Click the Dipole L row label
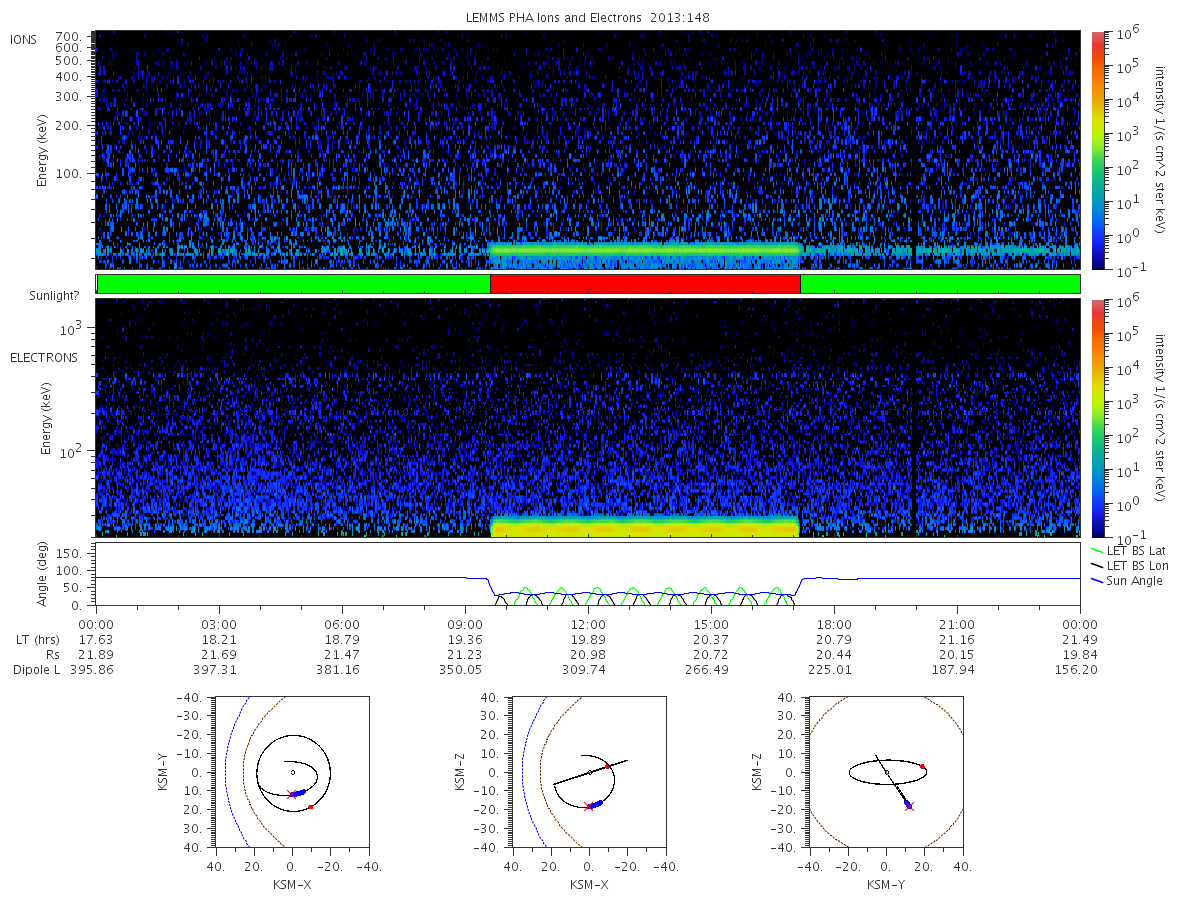 35,669
